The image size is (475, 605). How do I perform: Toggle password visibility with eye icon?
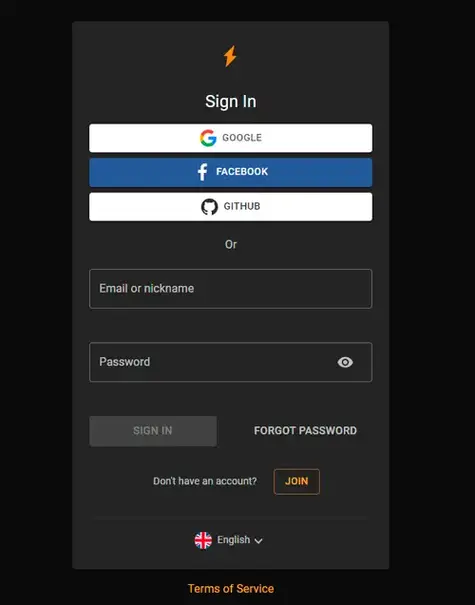(x=345, y=362)
